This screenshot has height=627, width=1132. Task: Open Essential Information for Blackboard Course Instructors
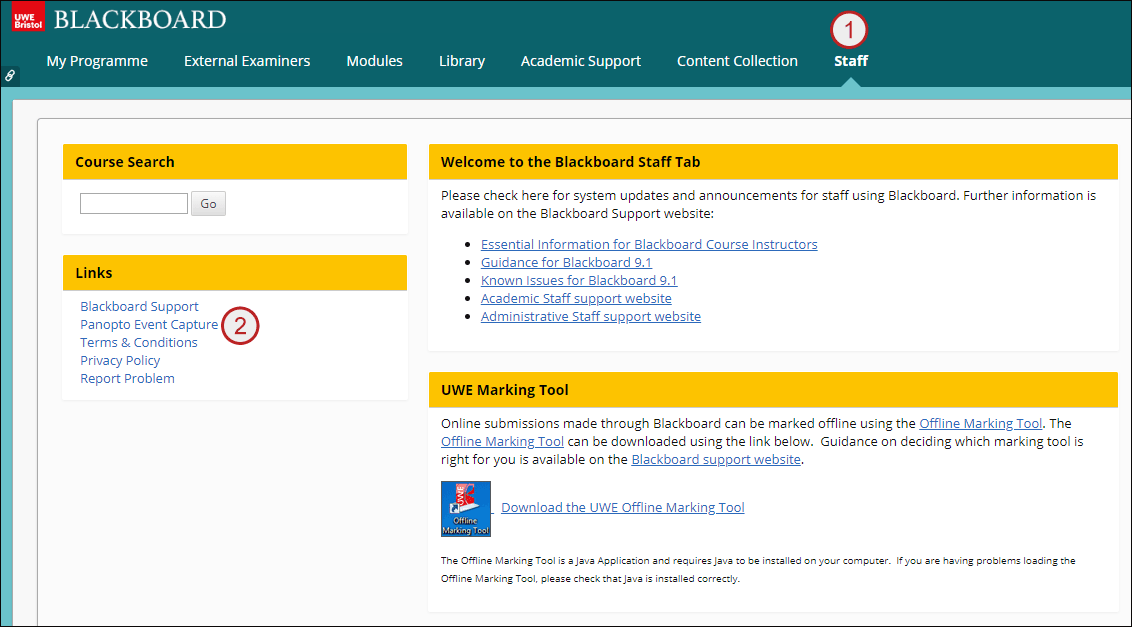point(649,244)
